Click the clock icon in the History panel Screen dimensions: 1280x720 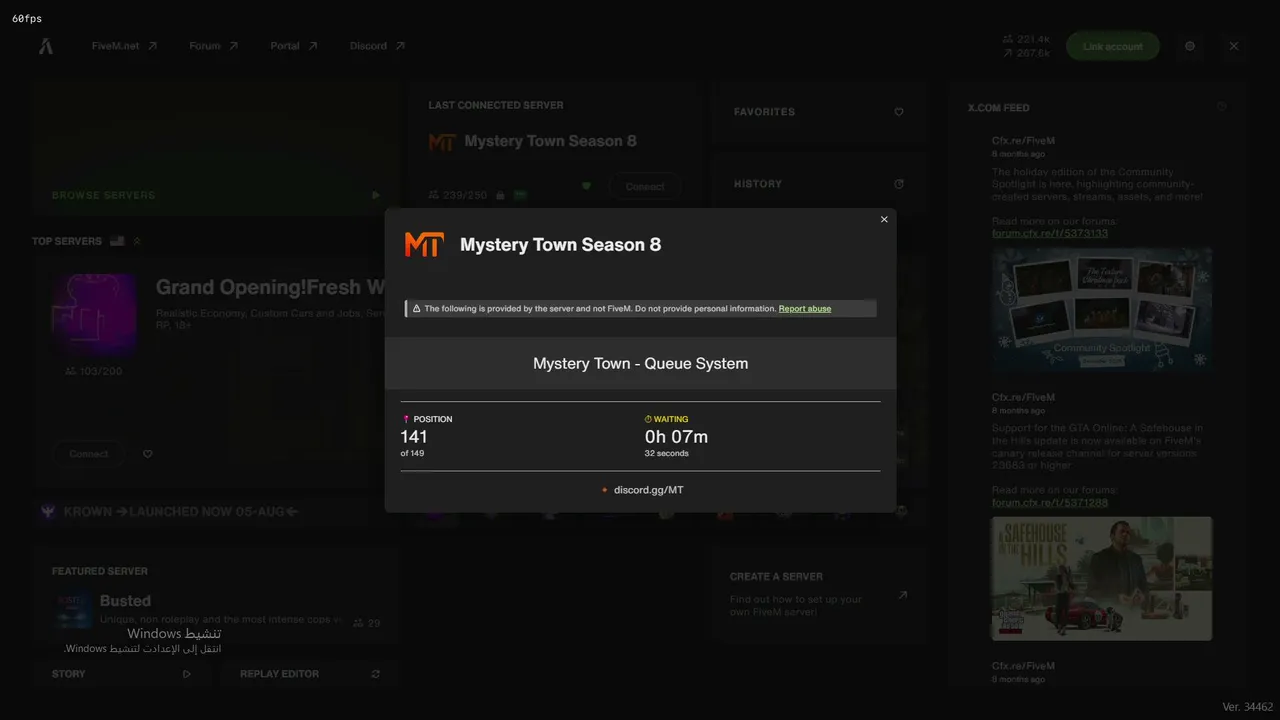[x=899, y=184]
